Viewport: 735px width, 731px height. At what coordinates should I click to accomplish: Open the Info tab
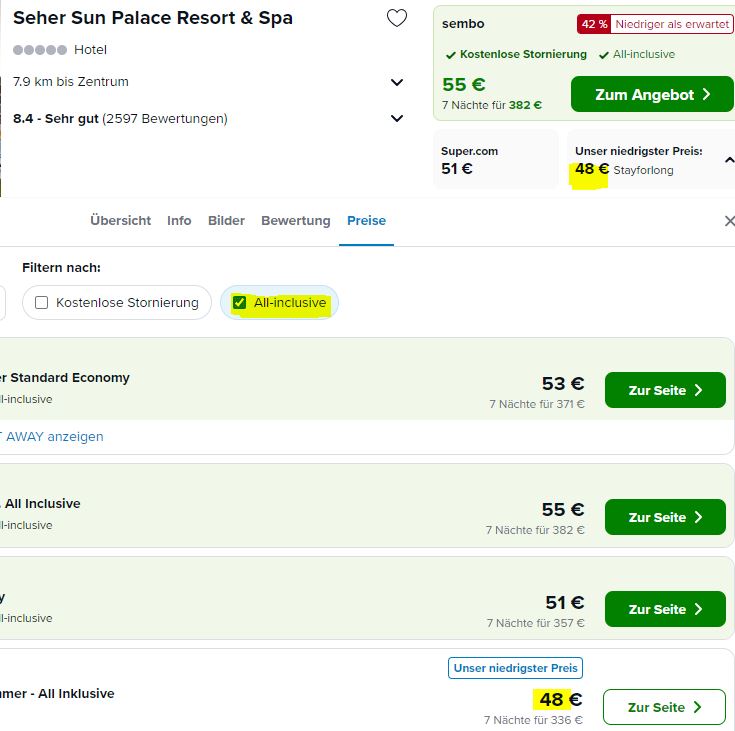tap(179, 220)
